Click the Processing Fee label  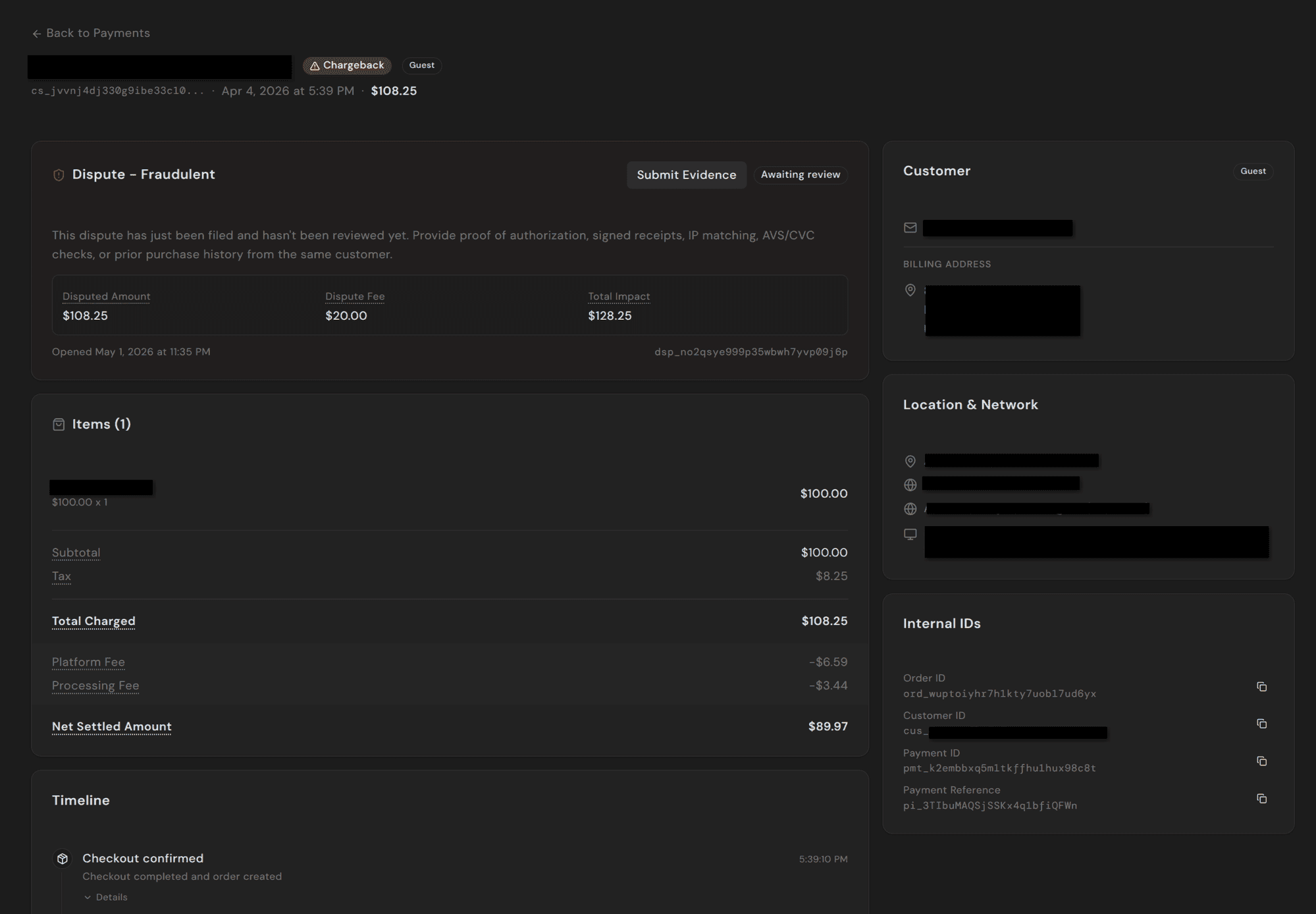(x=95, y=685)
